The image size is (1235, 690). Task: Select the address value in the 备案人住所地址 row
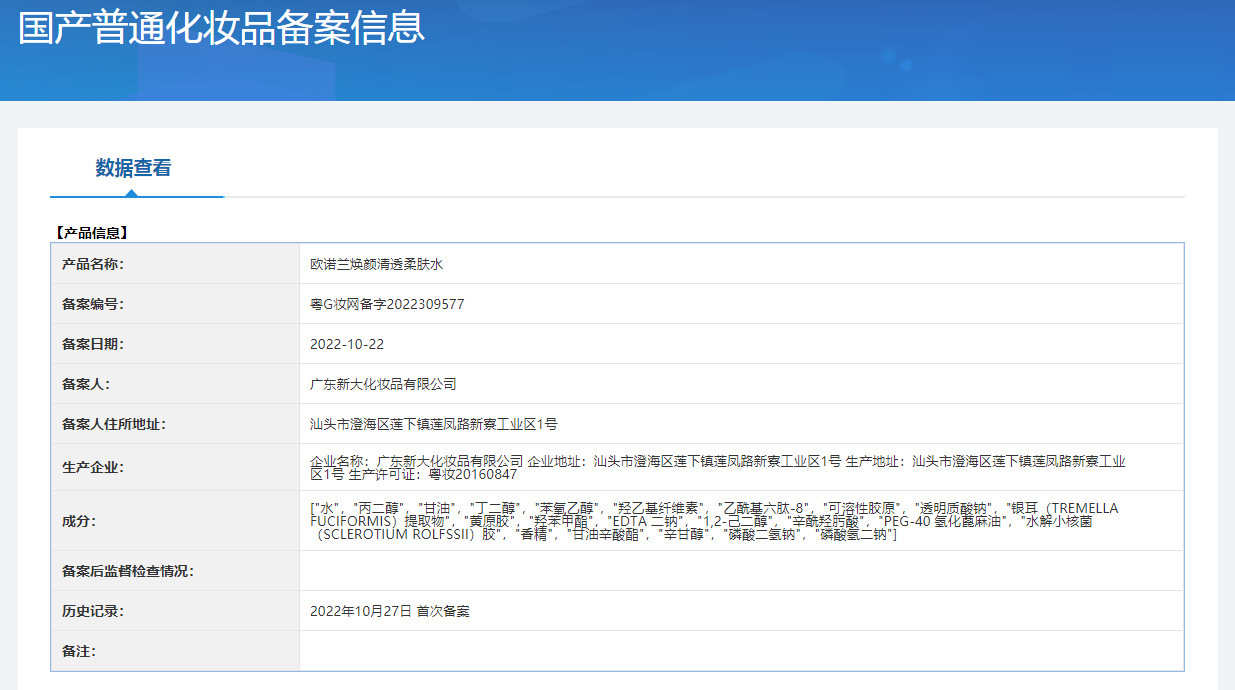click(x=434, y=424)
